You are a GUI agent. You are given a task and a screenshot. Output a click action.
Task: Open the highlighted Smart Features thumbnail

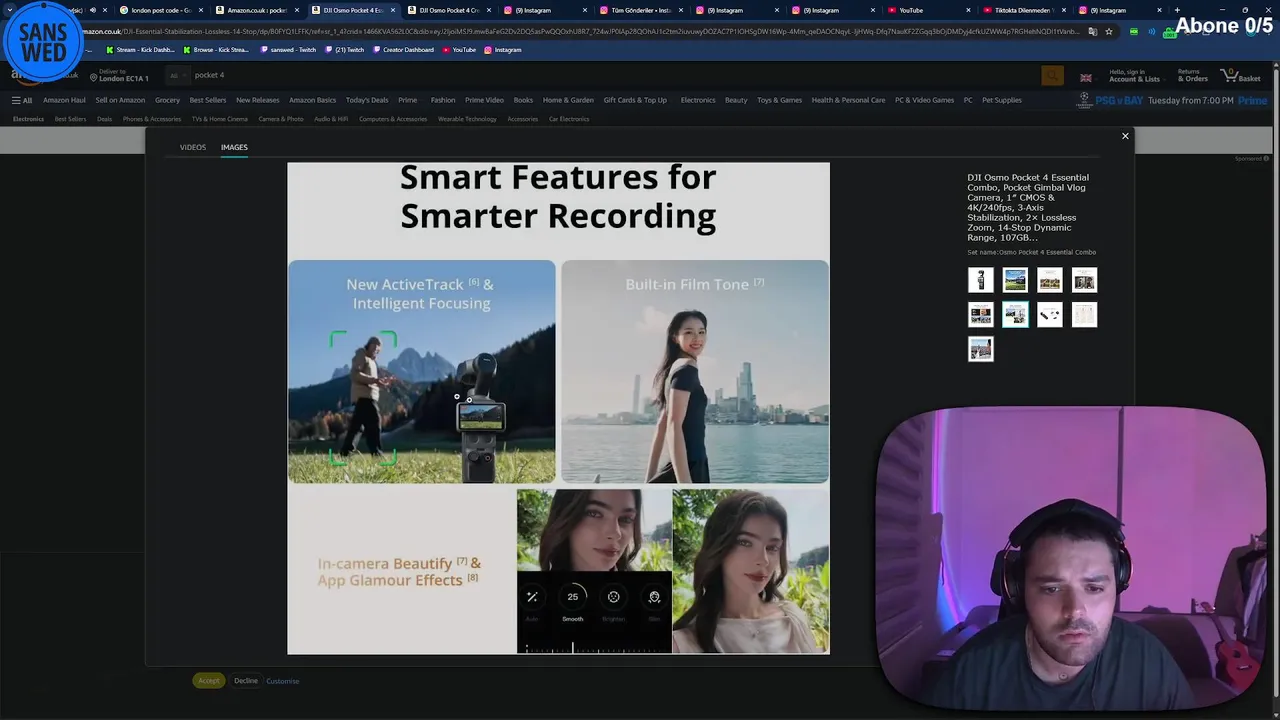coord(1015,315)
